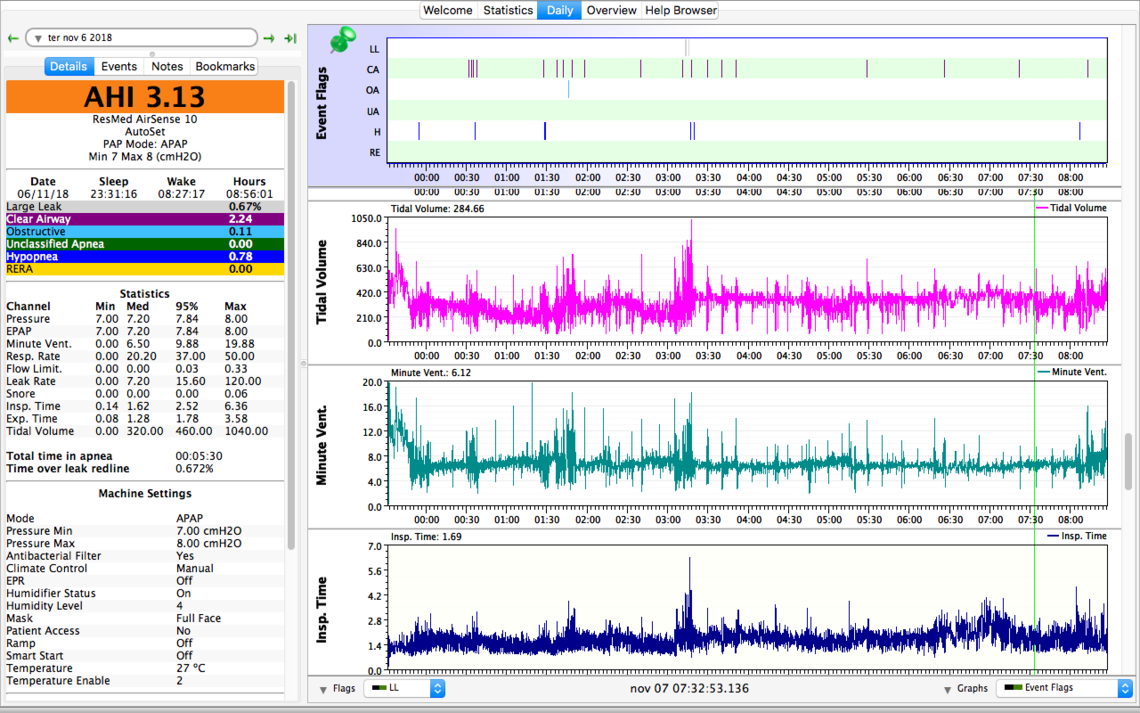Image resolution: width=1140 pixels, height=713 pixels.
Task: Click the Hypopnea blue row
Action: (145, 256)
